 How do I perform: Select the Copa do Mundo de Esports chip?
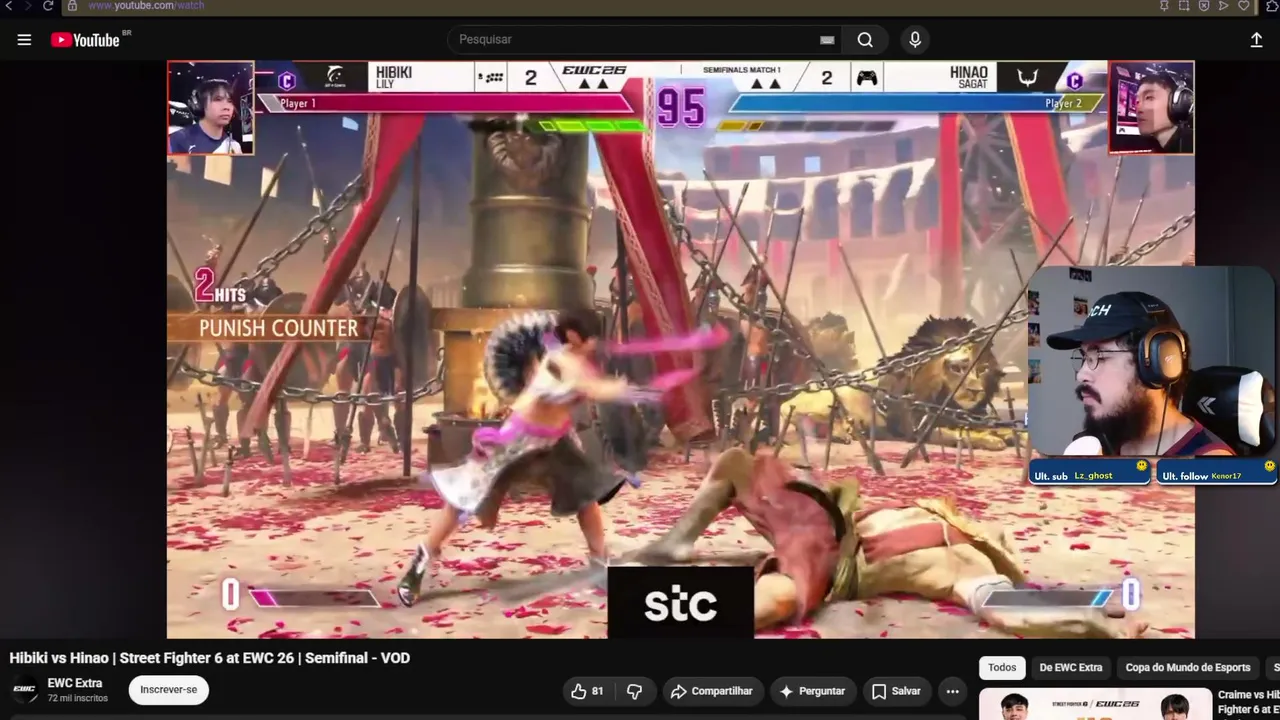1188,667
